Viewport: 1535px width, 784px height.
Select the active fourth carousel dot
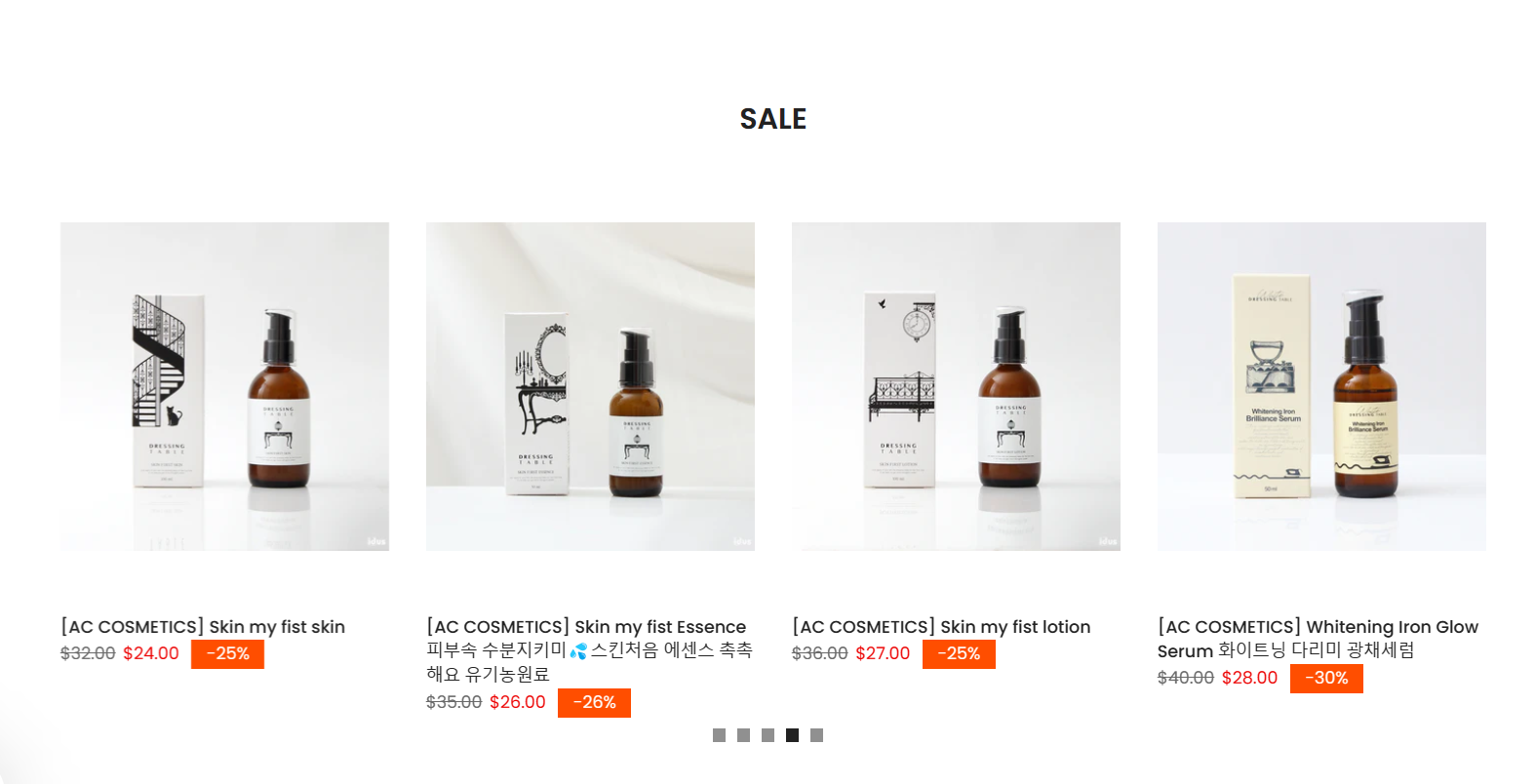pos(792,735)
